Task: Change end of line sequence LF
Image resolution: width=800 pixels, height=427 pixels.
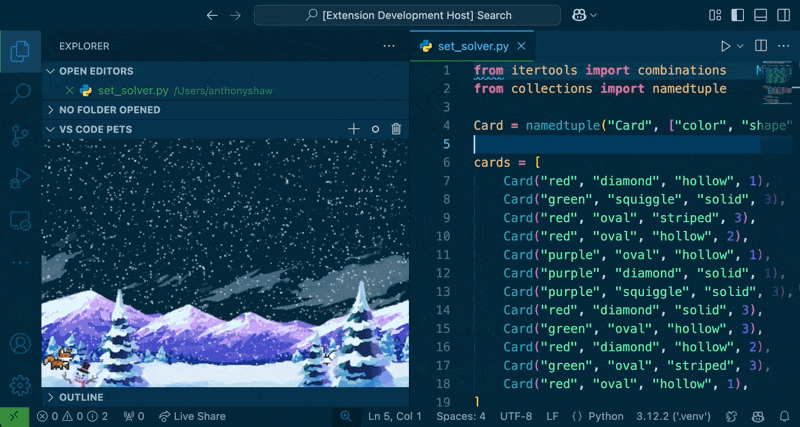Action: 553,416
